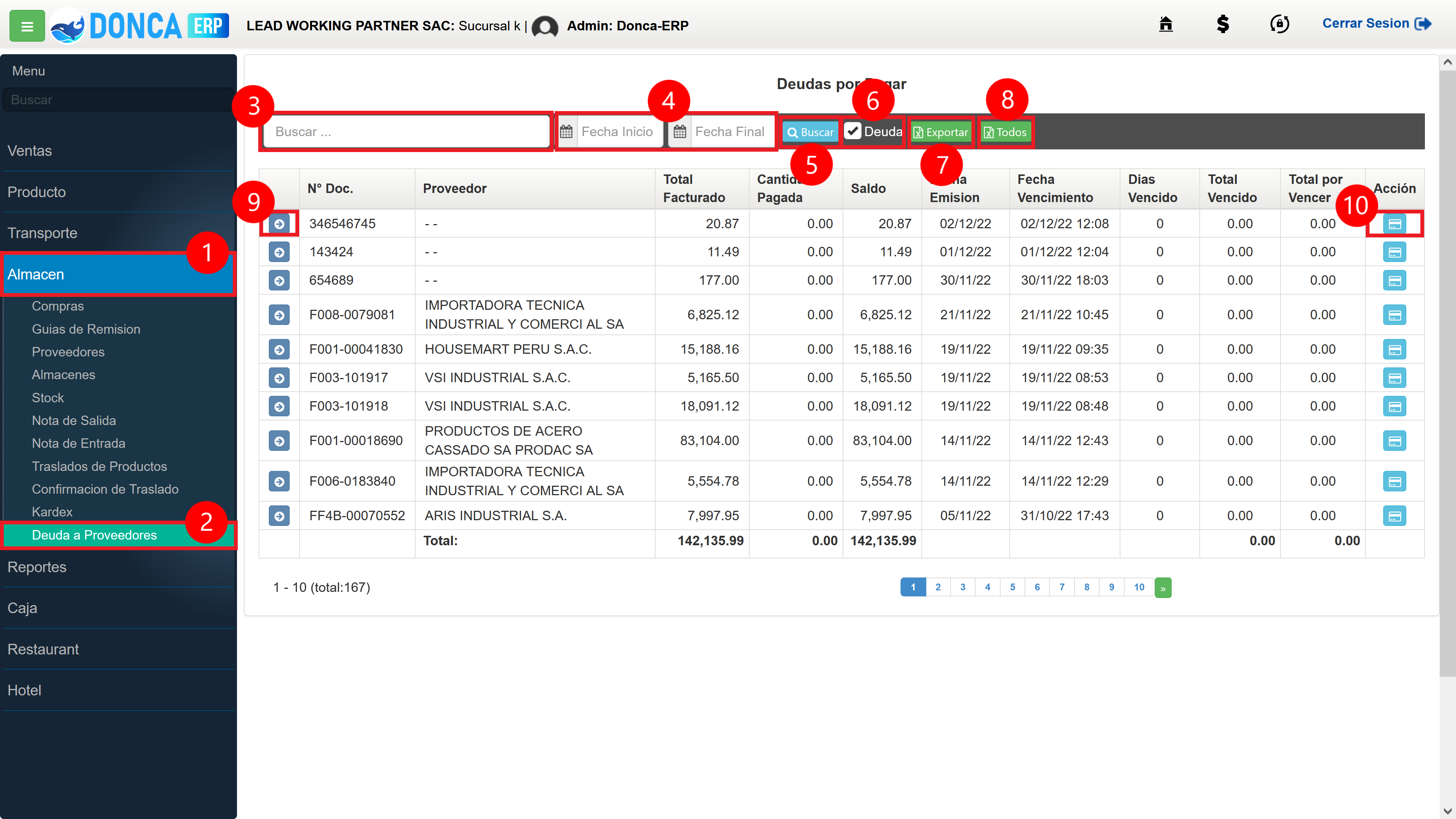This screenshot has width=1456, height=819.
Task: Click the Exportar Excel button
Action: [x=940, y=132]
